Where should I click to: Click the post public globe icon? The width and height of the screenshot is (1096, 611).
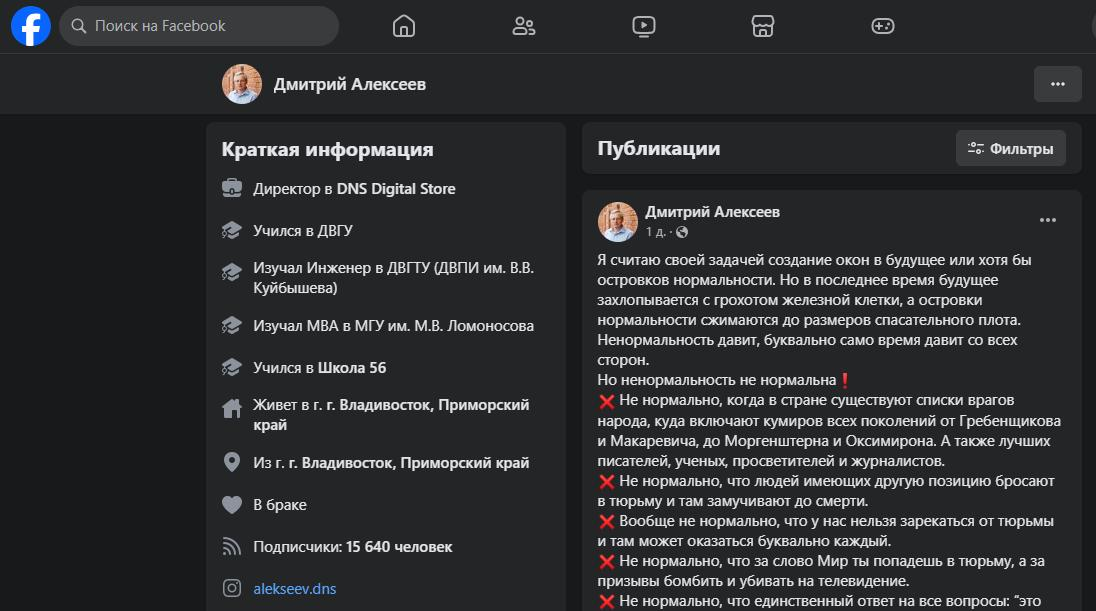682,232
